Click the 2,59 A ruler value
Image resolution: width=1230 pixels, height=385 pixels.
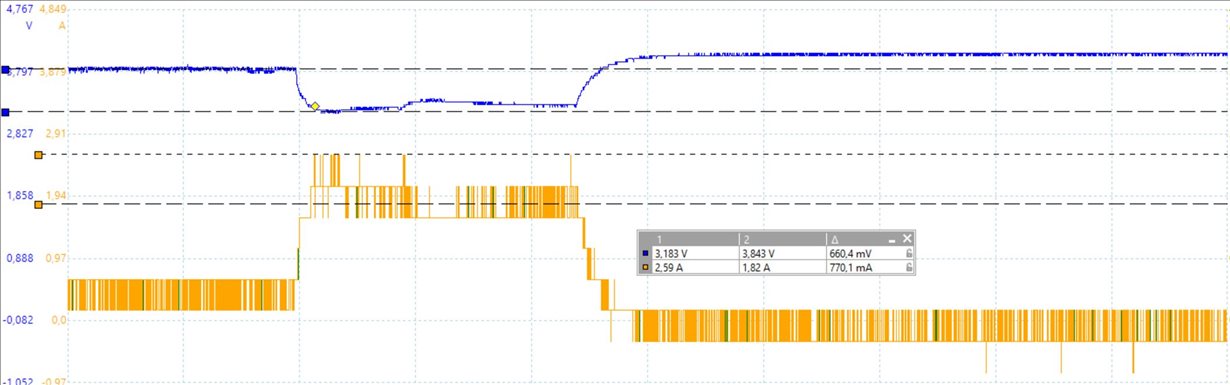pos(668,268)
